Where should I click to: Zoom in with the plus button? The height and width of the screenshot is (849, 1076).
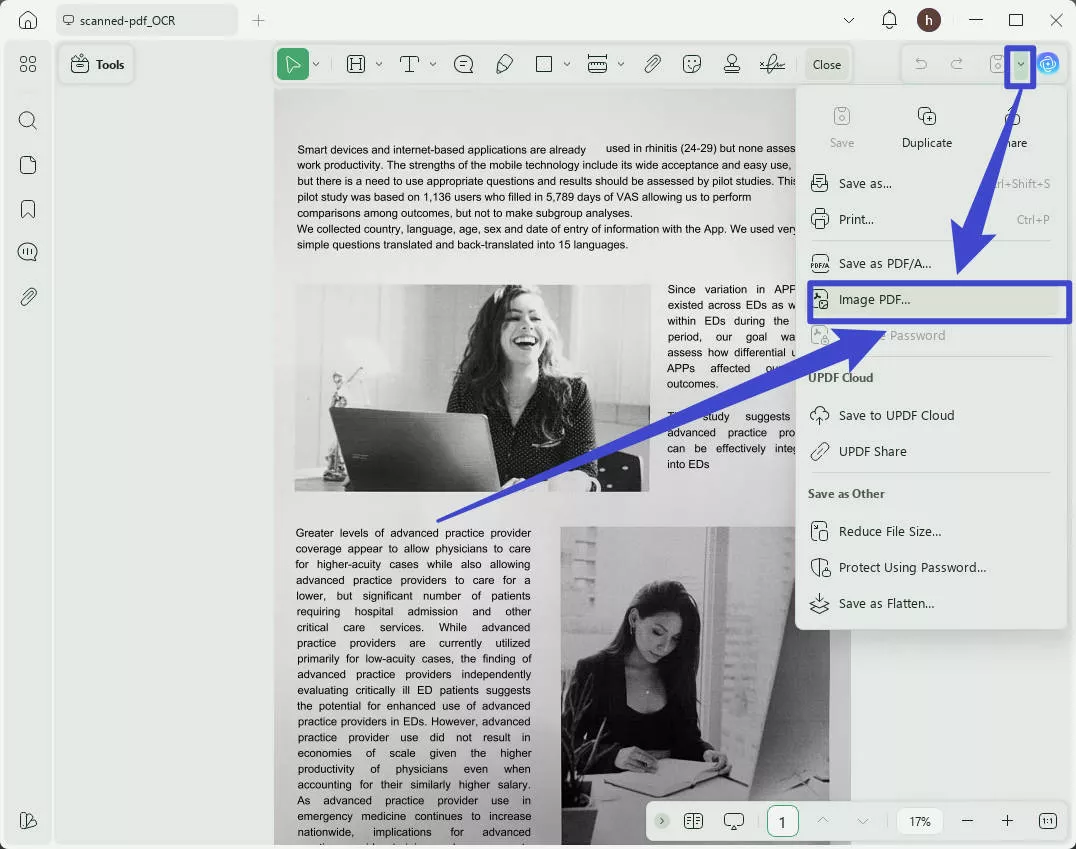[1007, 821]
